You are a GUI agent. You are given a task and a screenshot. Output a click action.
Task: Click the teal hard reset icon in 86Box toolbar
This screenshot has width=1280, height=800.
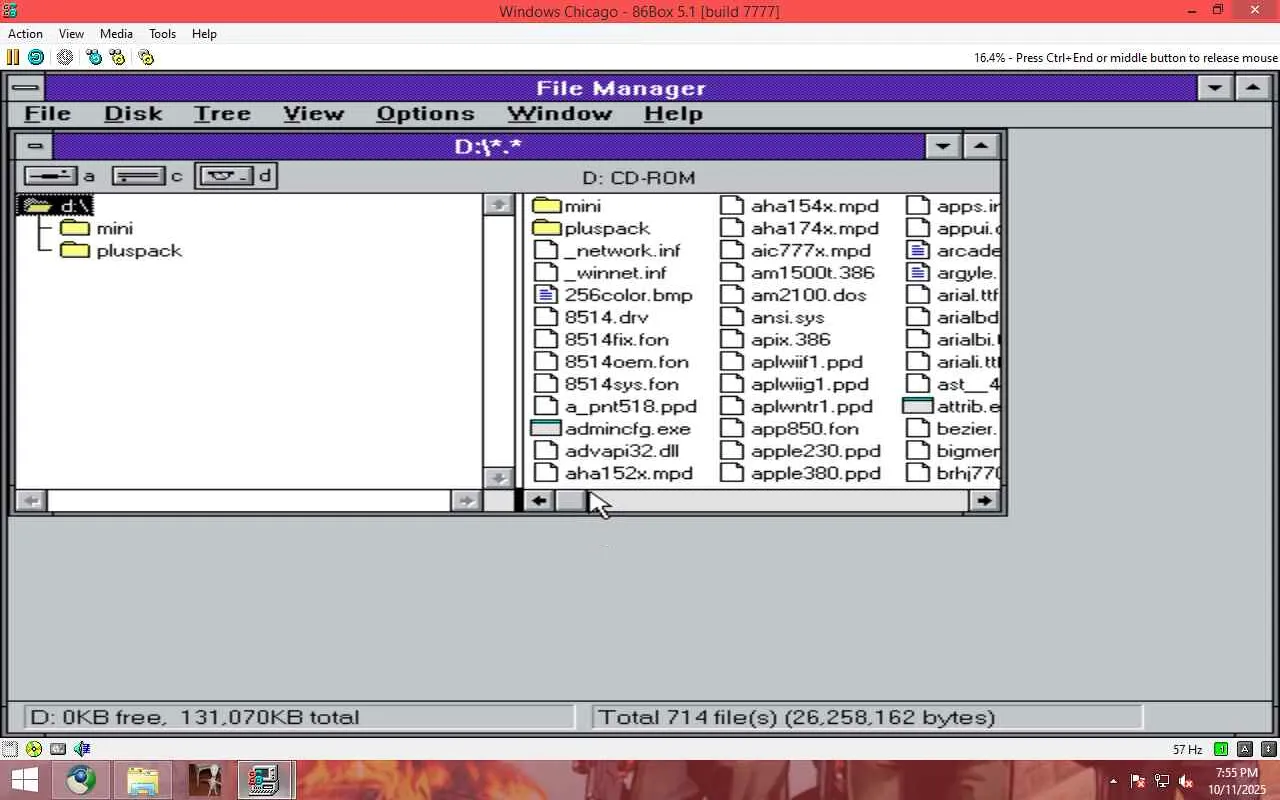(x=36, y=57)
